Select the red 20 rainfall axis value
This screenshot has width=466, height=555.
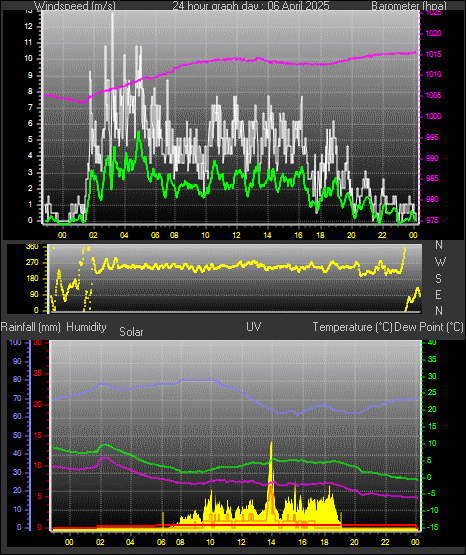pos(37,404)
